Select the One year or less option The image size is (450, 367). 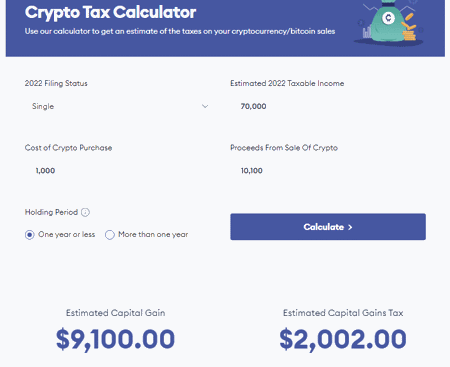[x=30, y=235]
